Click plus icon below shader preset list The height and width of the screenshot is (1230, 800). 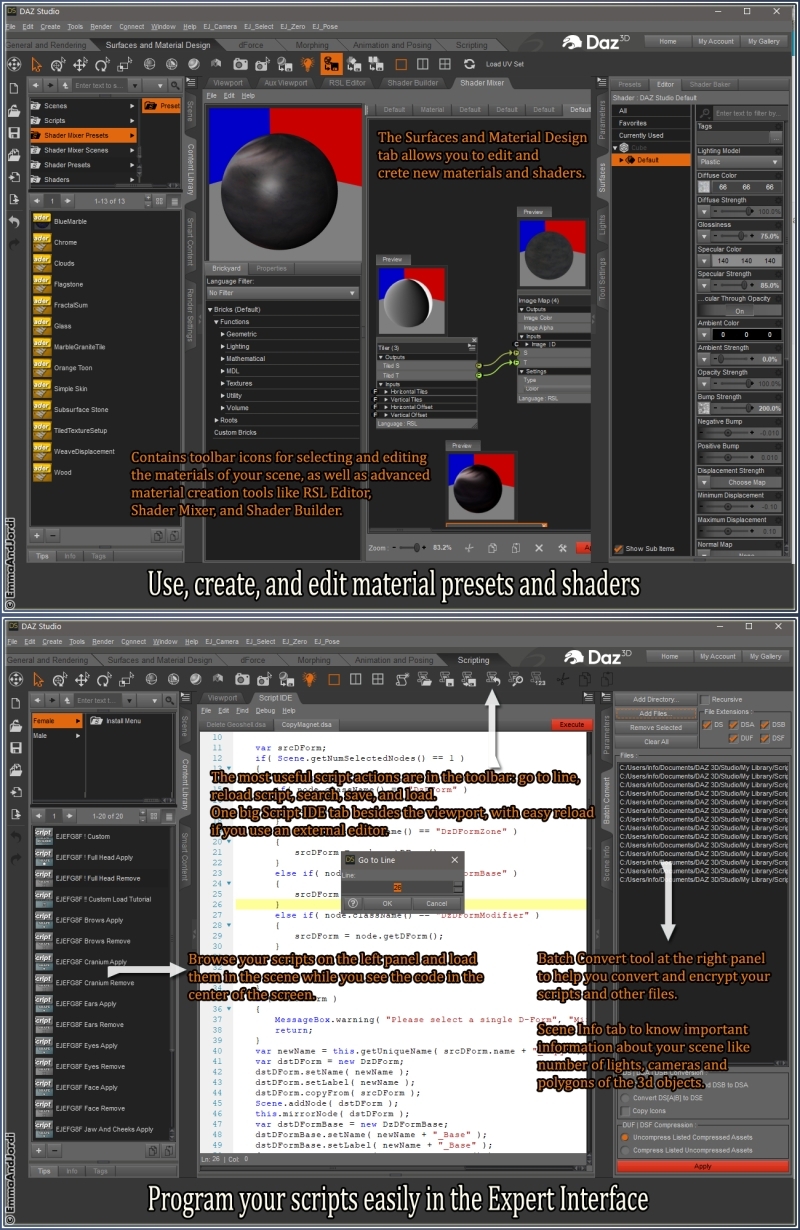click(38, 535)
